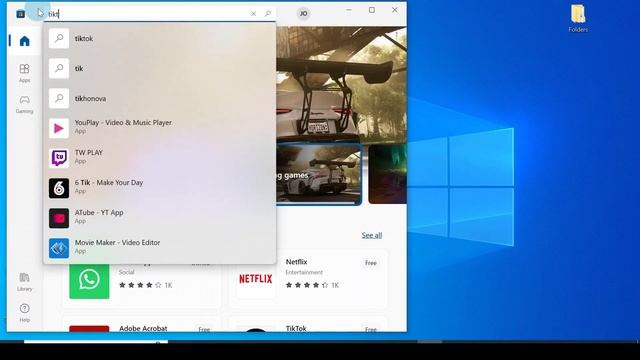The height and width of the screenshot is (360, 640).
Task: Select the 'tiktok' search suggestion
Action: tap(160, 38)
